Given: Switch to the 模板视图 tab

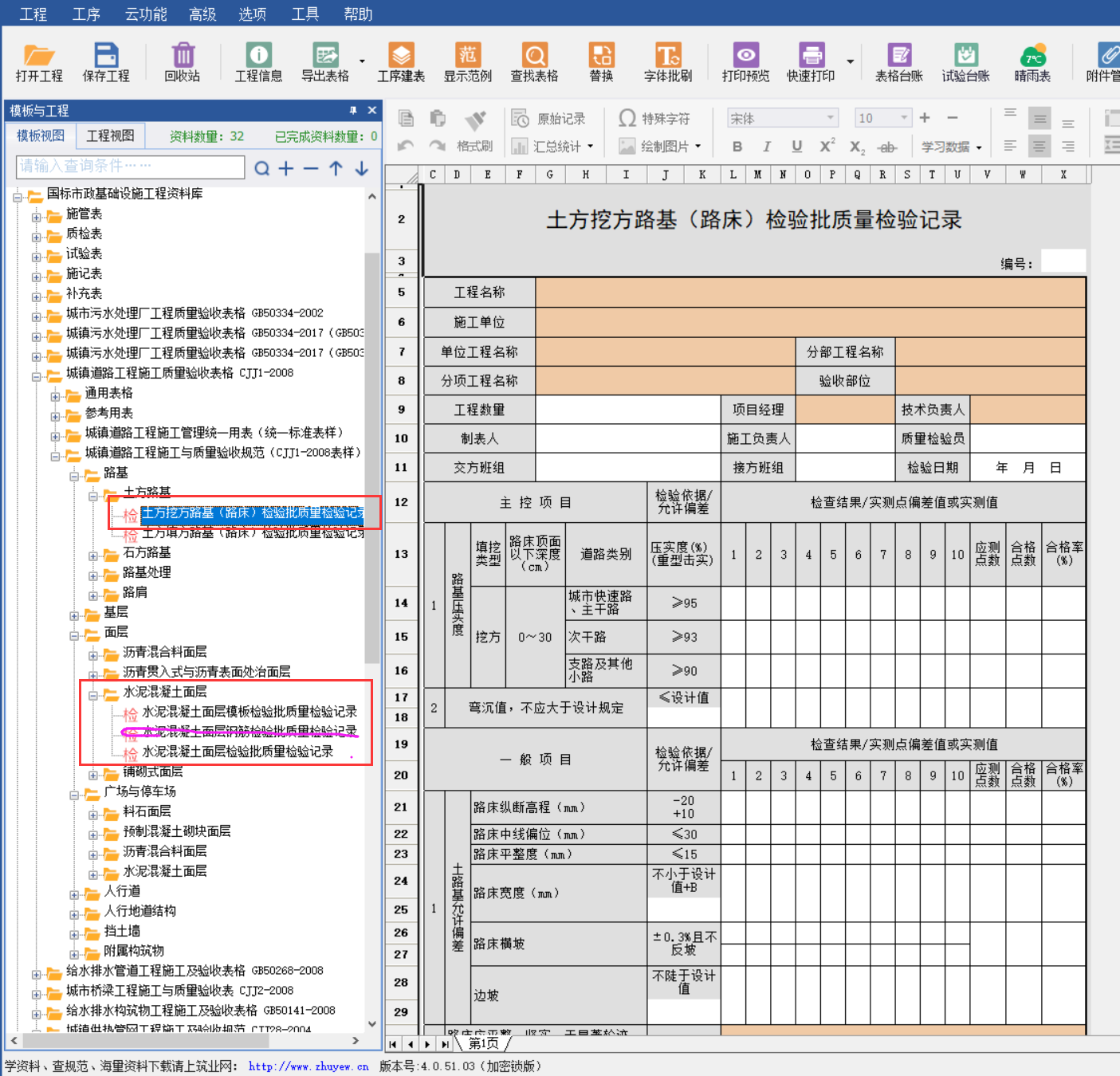Looking at the screenshot, I should [40, 135].
